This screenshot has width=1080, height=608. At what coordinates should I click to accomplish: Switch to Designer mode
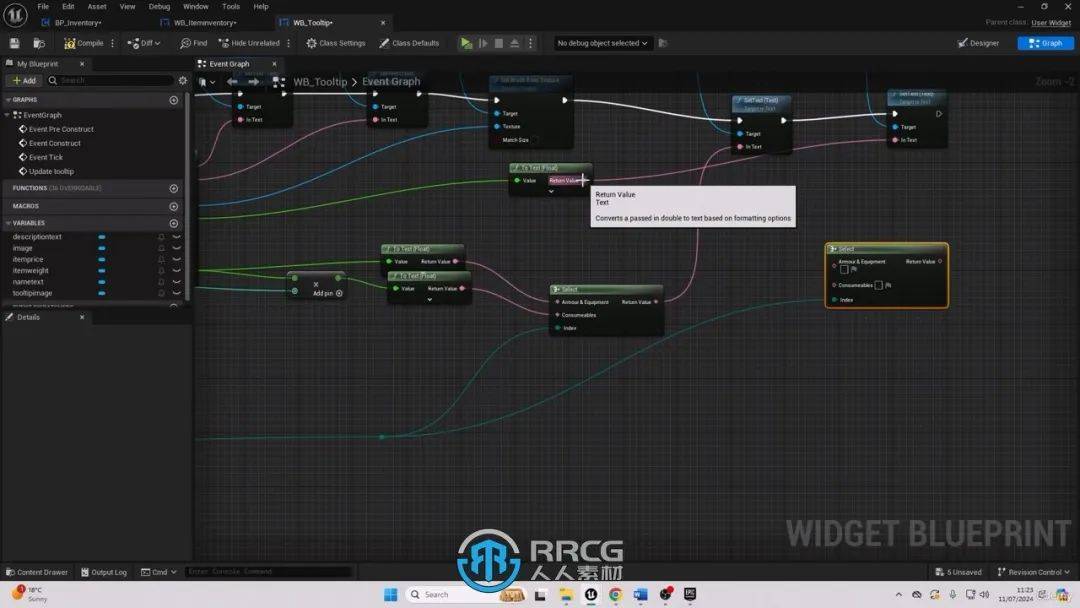[x=978, y=43]
